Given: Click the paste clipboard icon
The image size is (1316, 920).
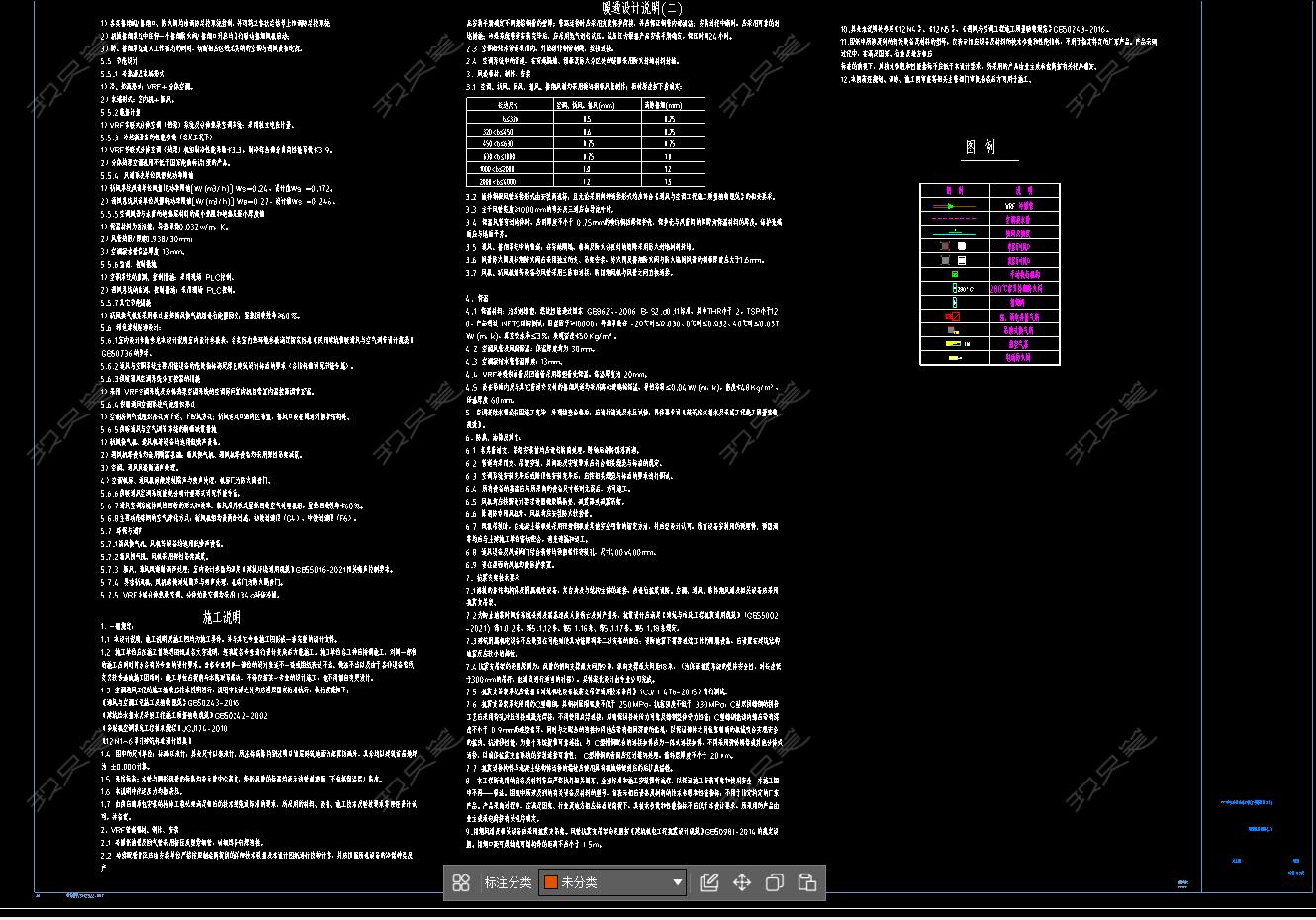Looking at the screenshot, I should pos(807,882).
